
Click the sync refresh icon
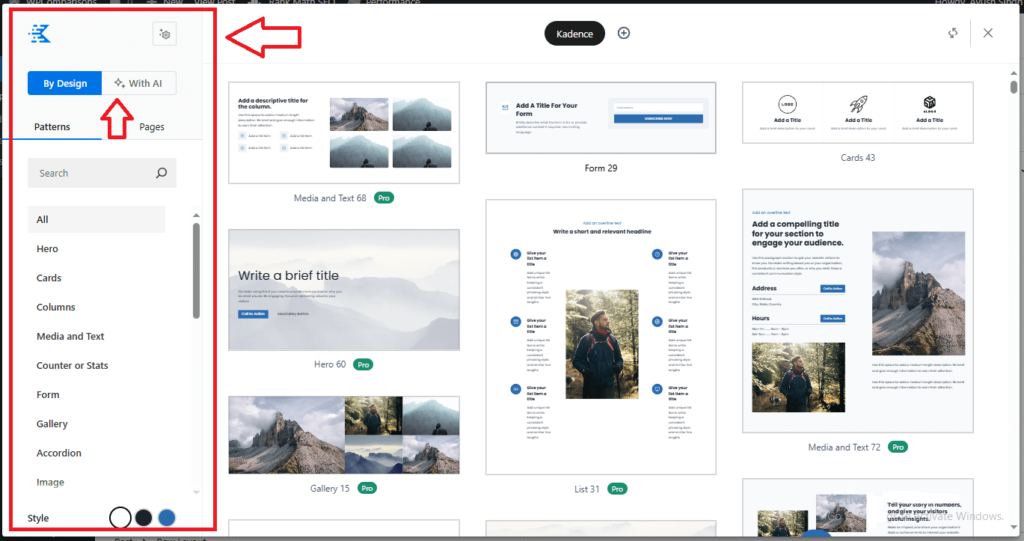[x=955, y=33]
